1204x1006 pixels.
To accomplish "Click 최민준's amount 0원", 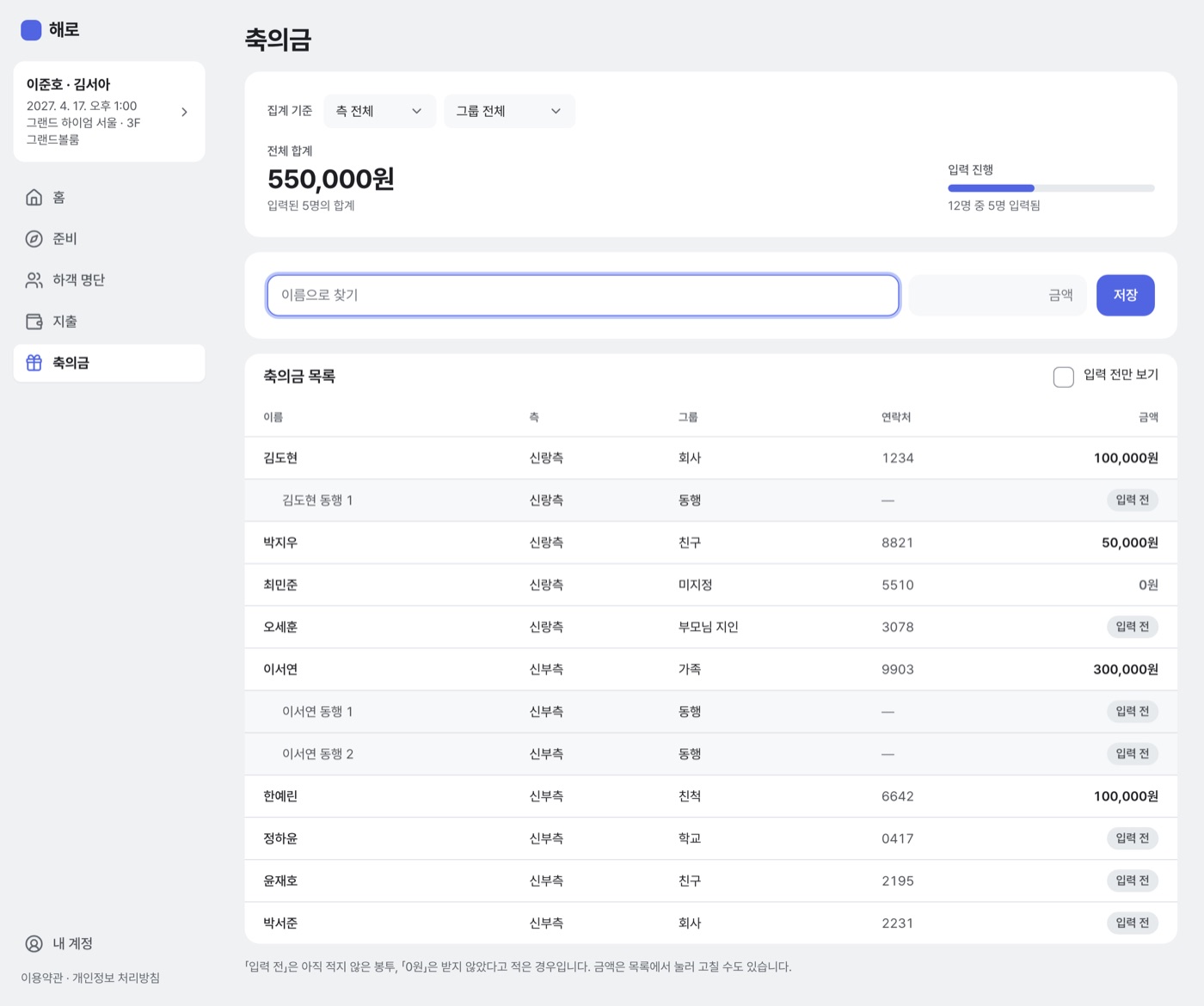I will click(1148, 585).
